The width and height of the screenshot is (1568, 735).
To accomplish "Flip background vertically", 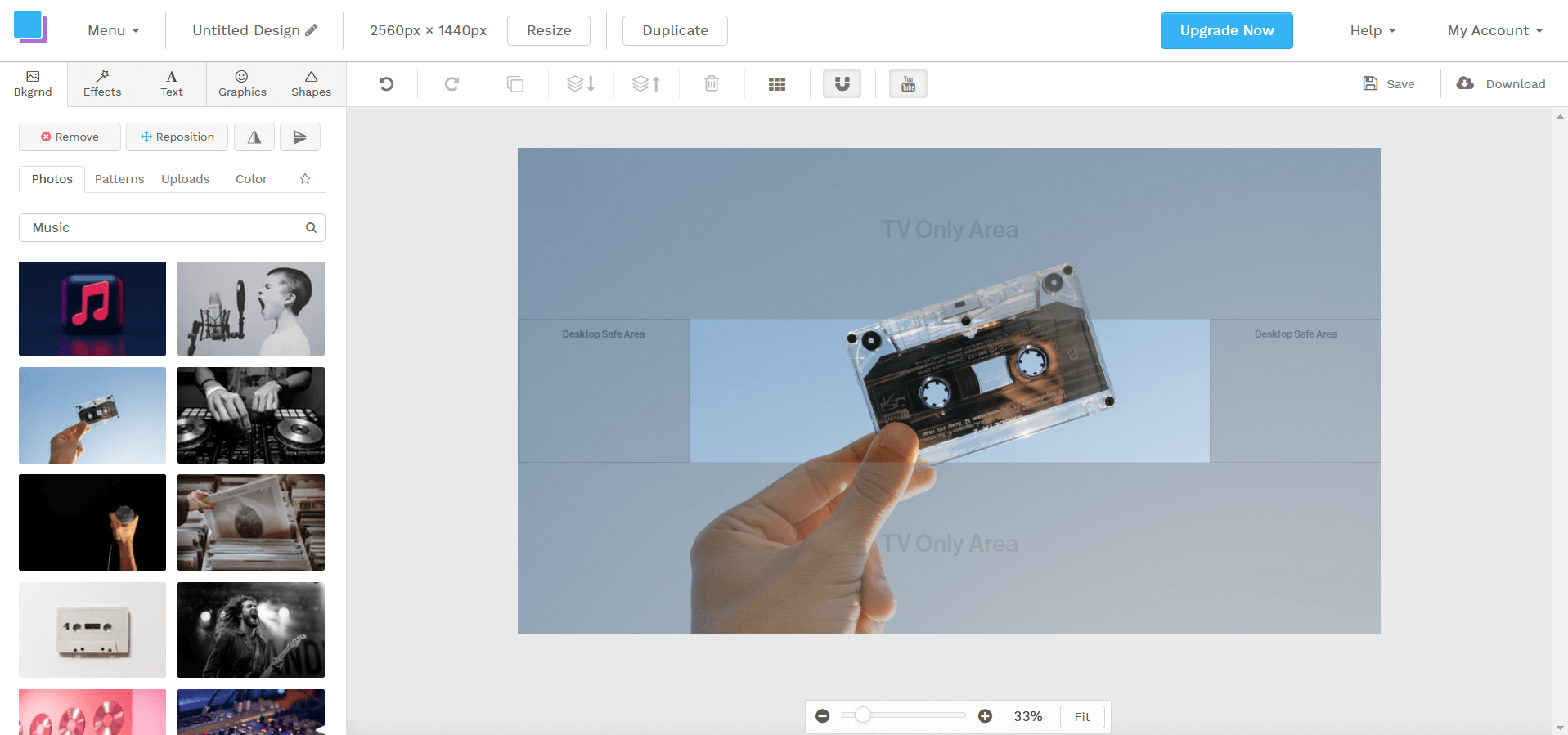I will coord(300,137).
